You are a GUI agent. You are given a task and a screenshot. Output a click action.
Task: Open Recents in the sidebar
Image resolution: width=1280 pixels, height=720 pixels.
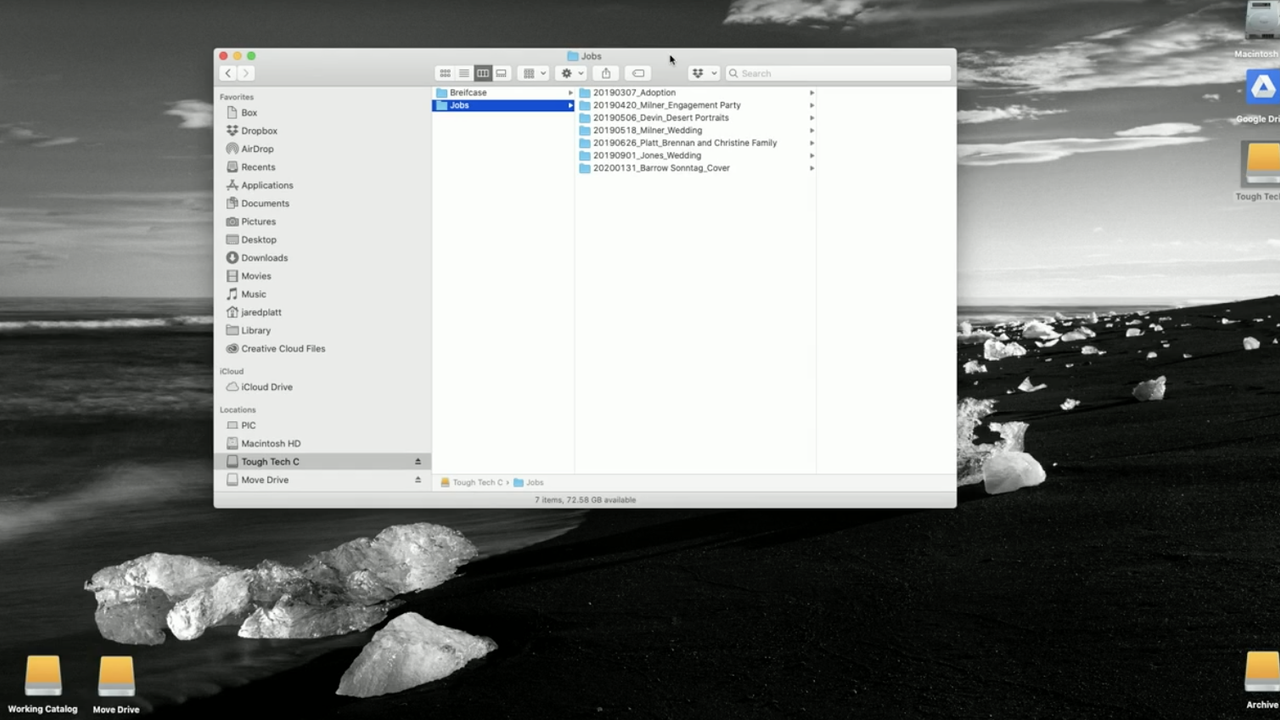click(258, 167)
